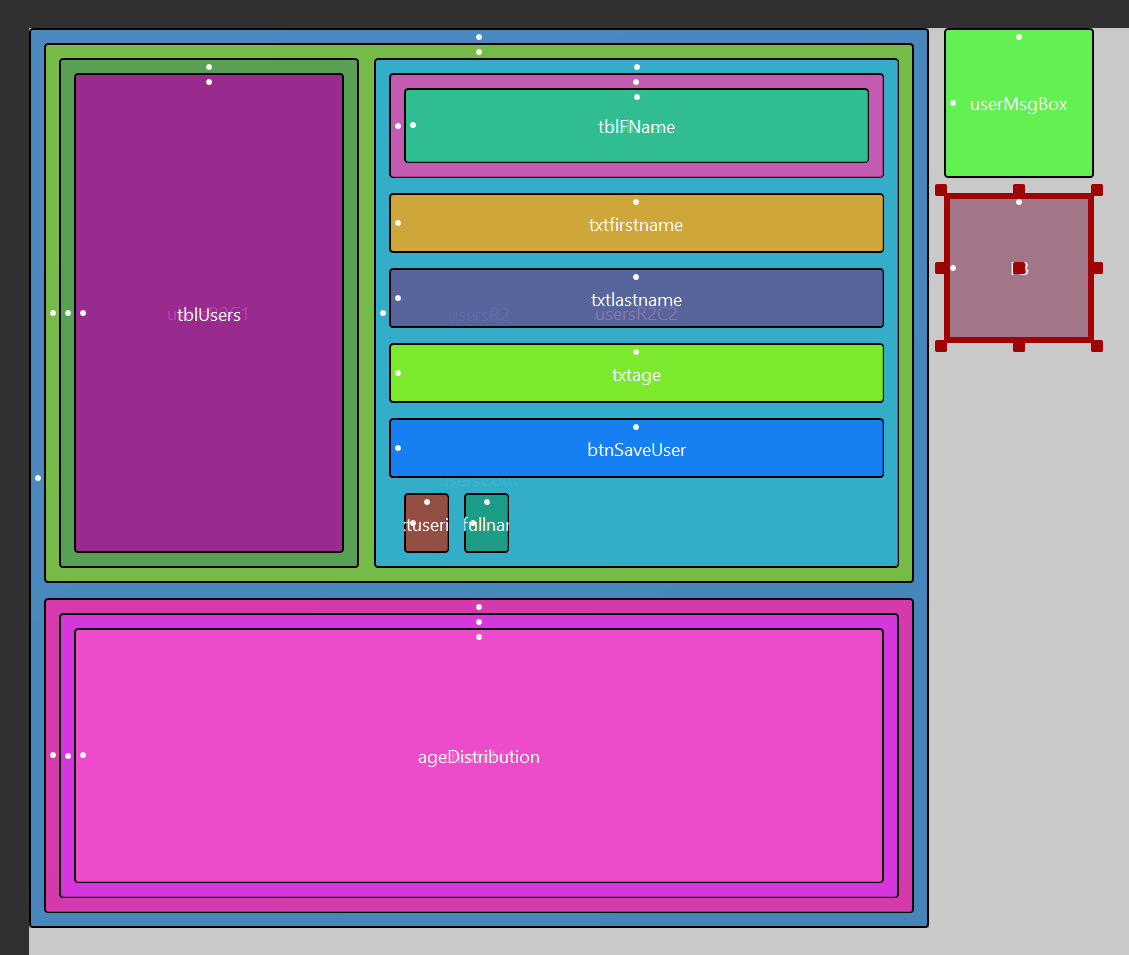Select the small teal fullnar box
The width and height of the screenshot is (1129, 955).
coord(487,523)
